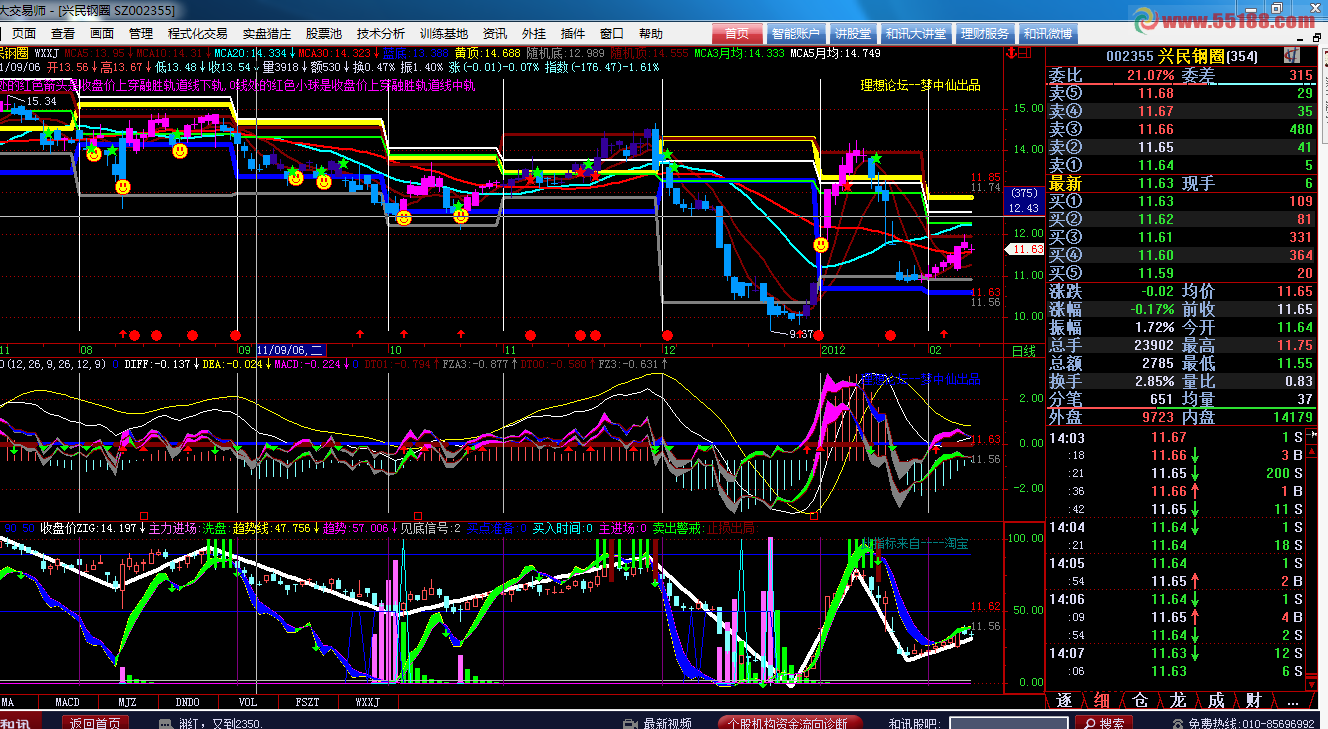Viewport: 1328px width, 729px height.
Task: Open the 资讯 menu
Action: [494, 33]
